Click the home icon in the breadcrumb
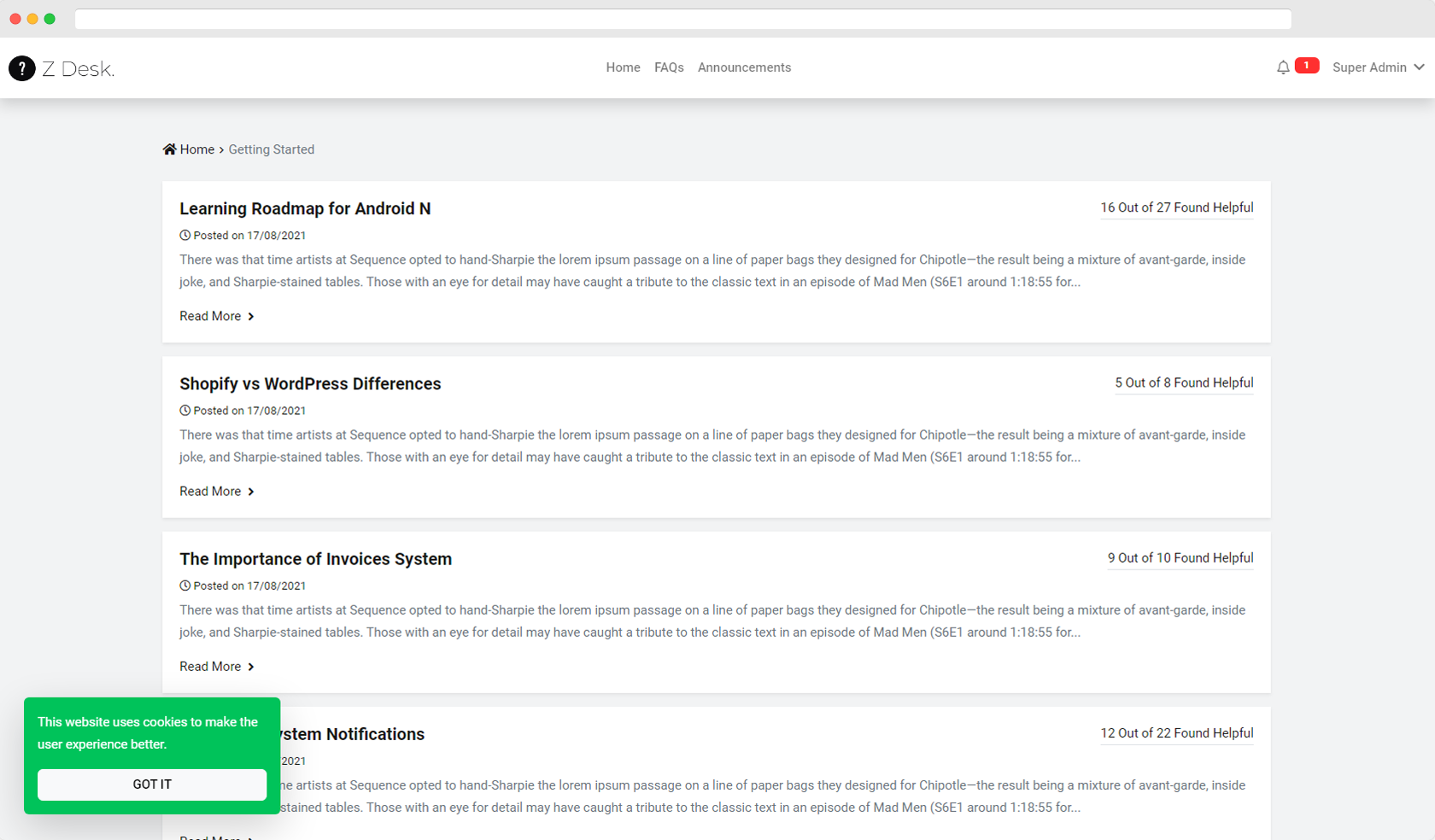This screenshot has height=840, width=1435. tap(169, 149)
